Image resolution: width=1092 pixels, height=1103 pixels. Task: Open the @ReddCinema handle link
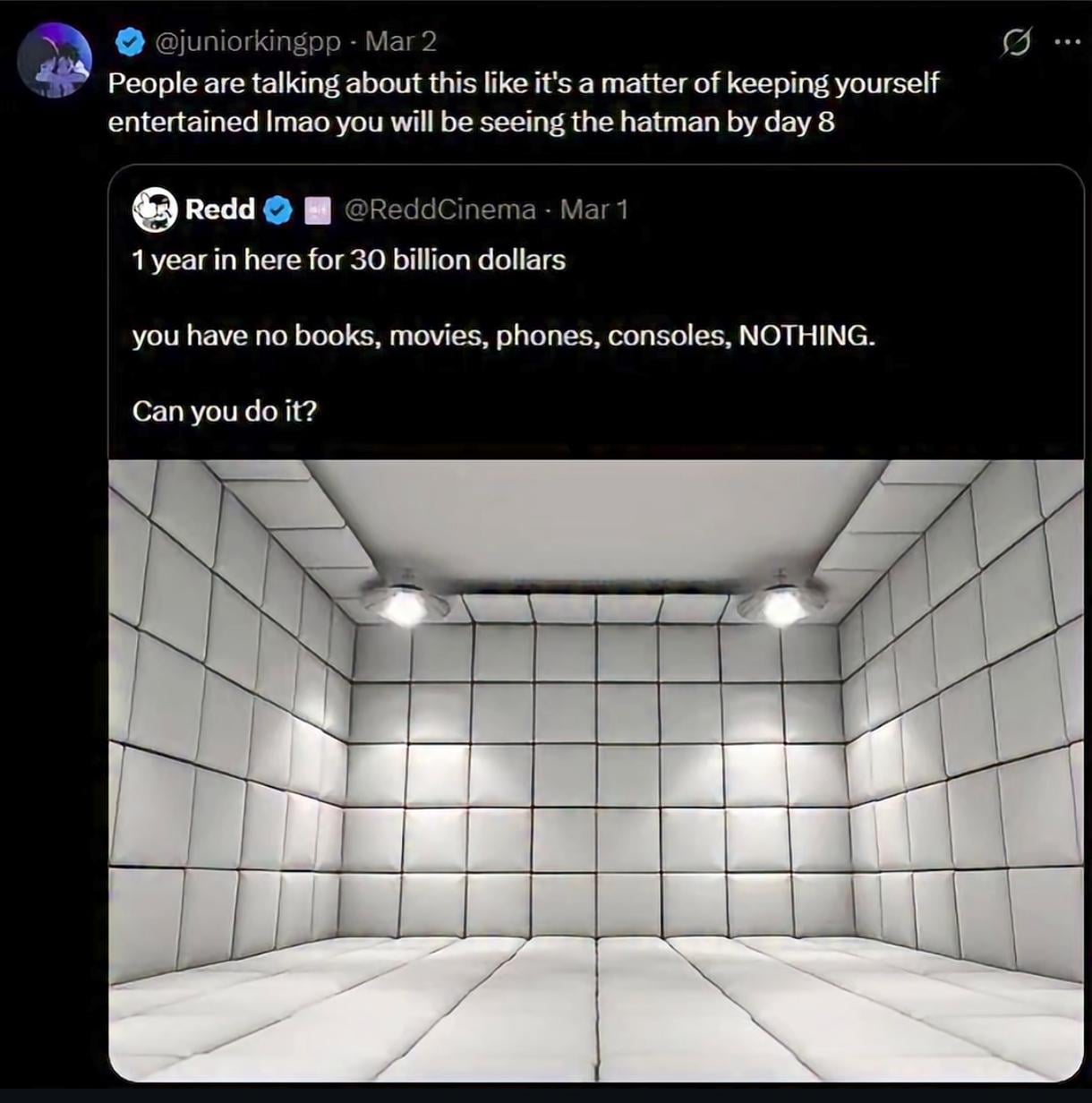point(439,209)
